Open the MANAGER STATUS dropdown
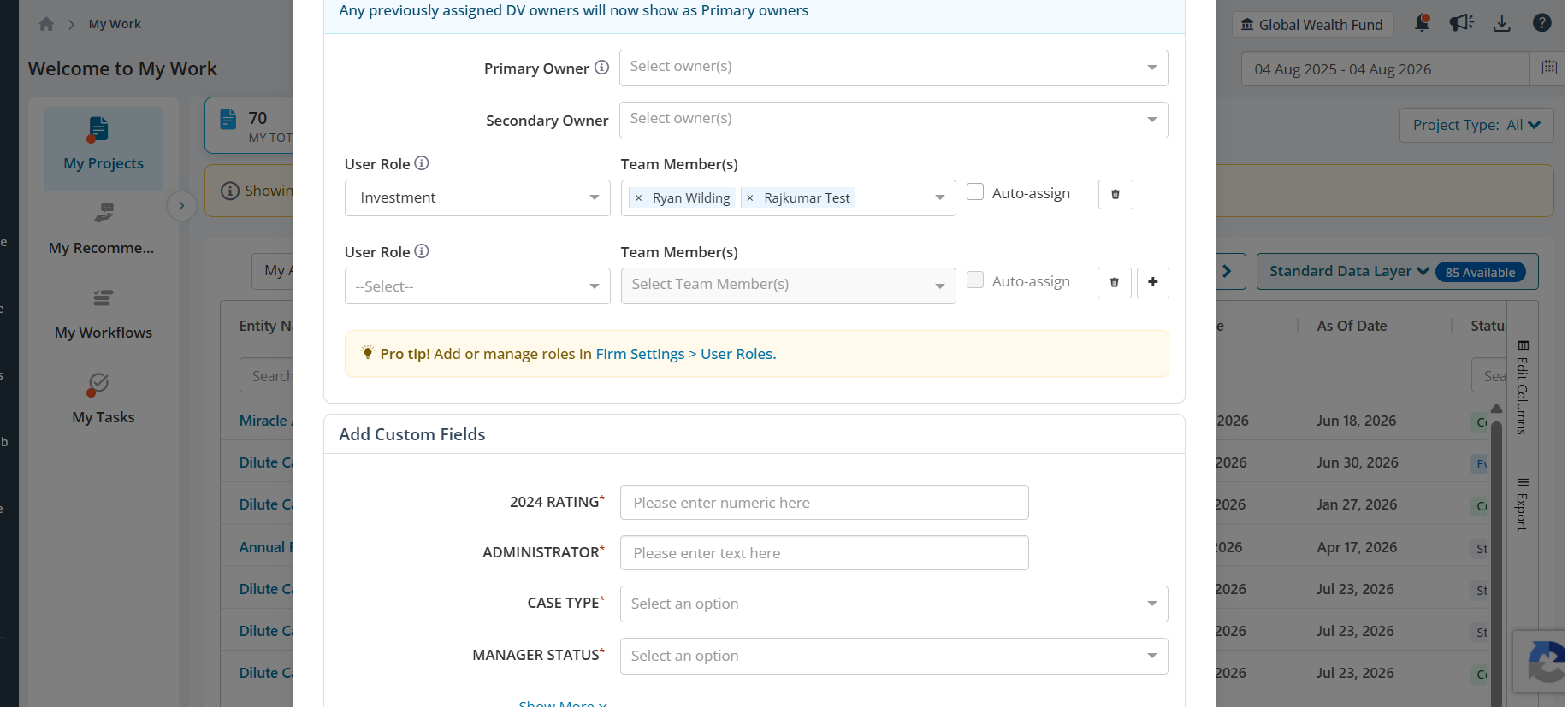 coord(894,656)
